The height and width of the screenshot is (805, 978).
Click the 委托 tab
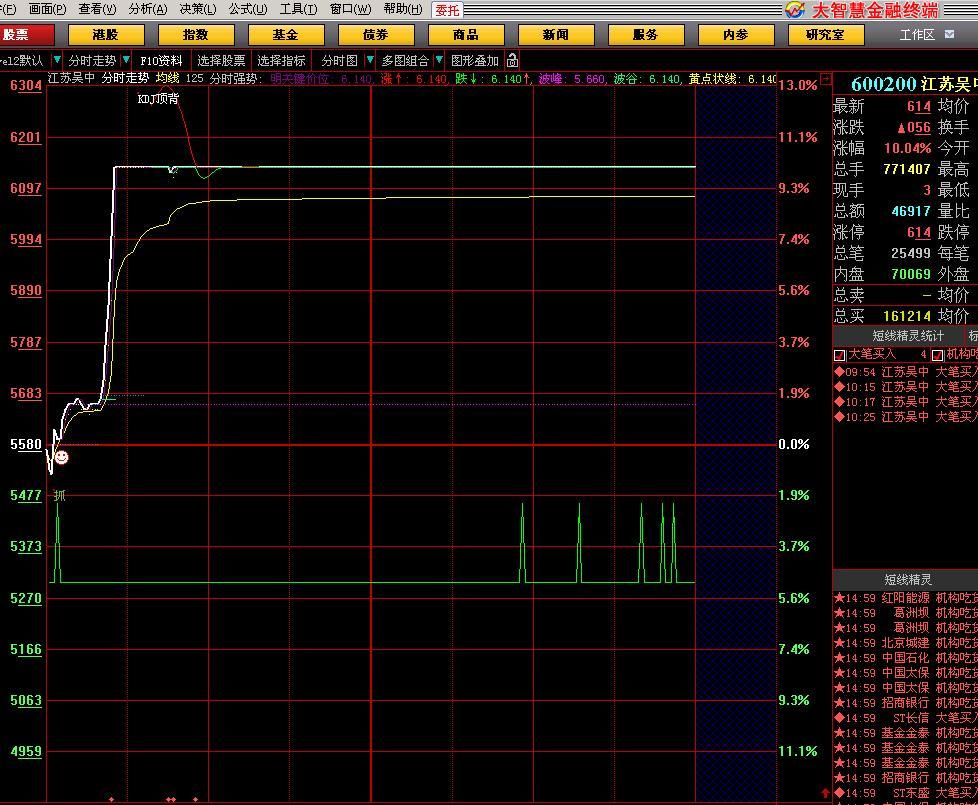point(447,10)
